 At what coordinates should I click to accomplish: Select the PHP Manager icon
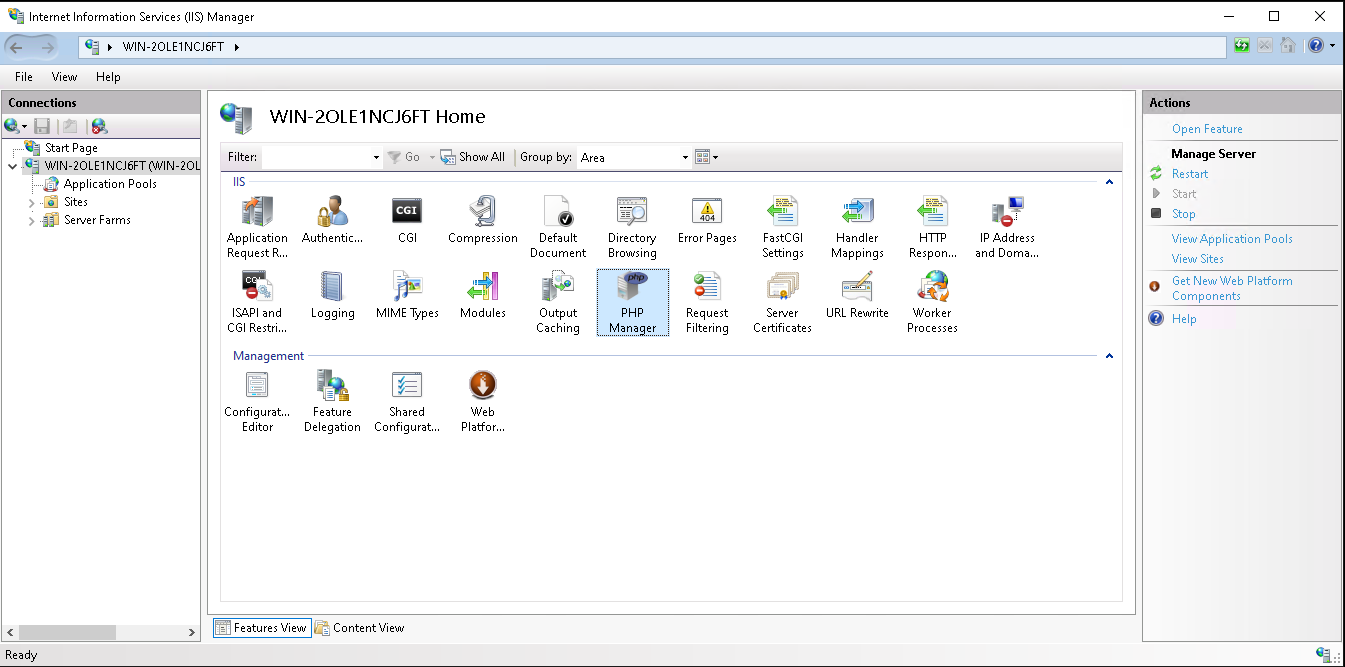point(632,302)
